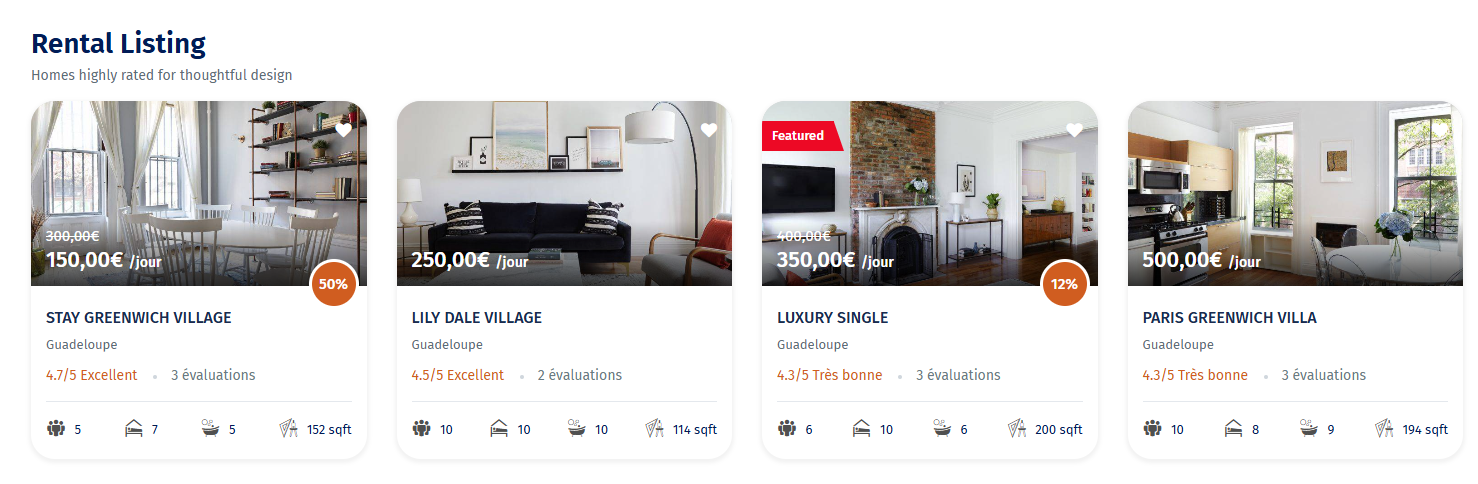Click the area icon beside 200 sqft
The width and height of the screenshot is (1478, 484).
click(x=1018, y=429)
